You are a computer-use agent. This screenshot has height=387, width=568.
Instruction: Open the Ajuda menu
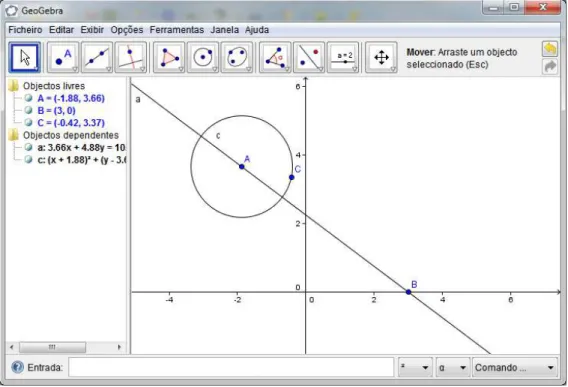point(257,30)
